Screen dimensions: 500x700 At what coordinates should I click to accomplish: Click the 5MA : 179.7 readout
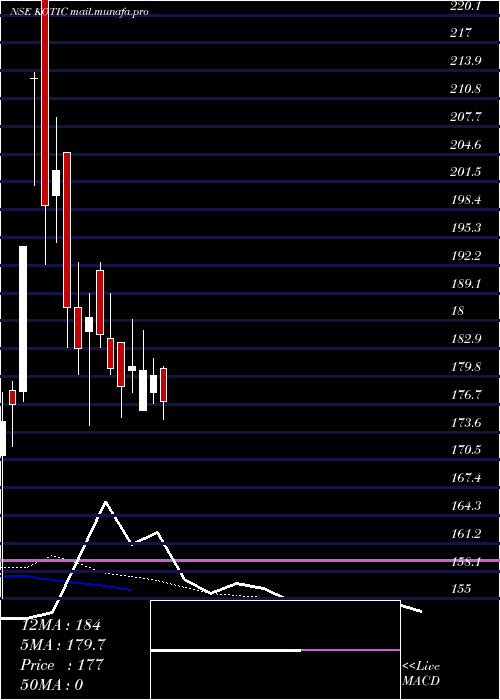coord(63,645)
